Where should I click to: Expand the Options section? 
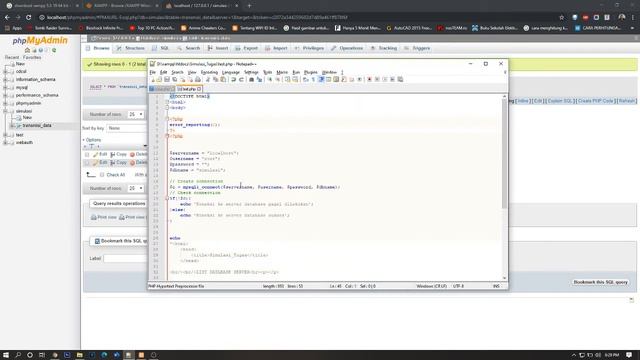tap(92, 140)
